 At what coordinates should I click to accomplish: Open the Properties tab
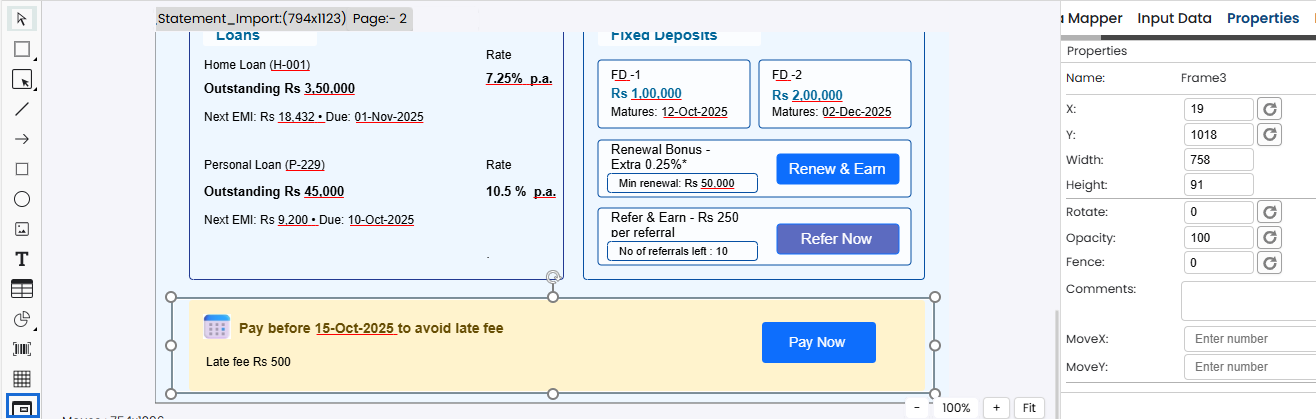click(x=1262, y=18)
